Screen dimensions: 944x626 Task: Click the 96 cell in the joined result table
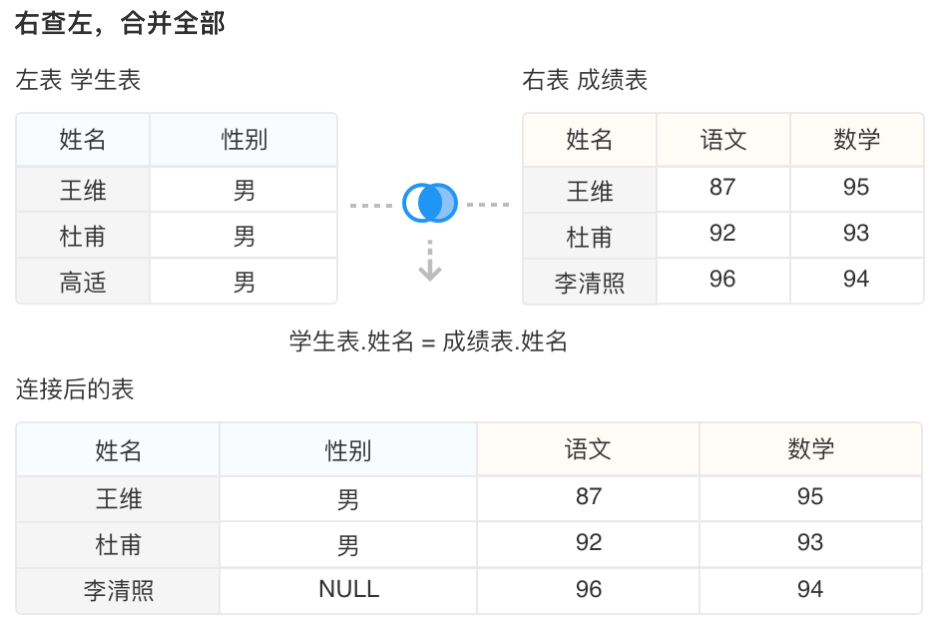pos(588,590)
